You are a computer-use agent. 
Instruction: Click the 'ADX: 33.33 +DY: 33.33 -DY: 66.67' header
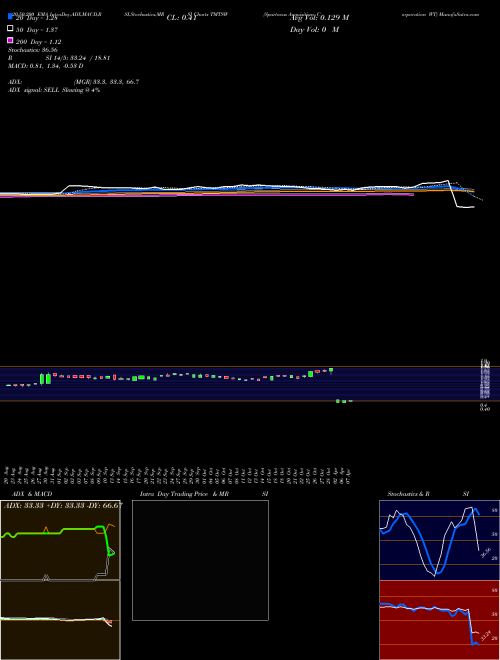63,505
